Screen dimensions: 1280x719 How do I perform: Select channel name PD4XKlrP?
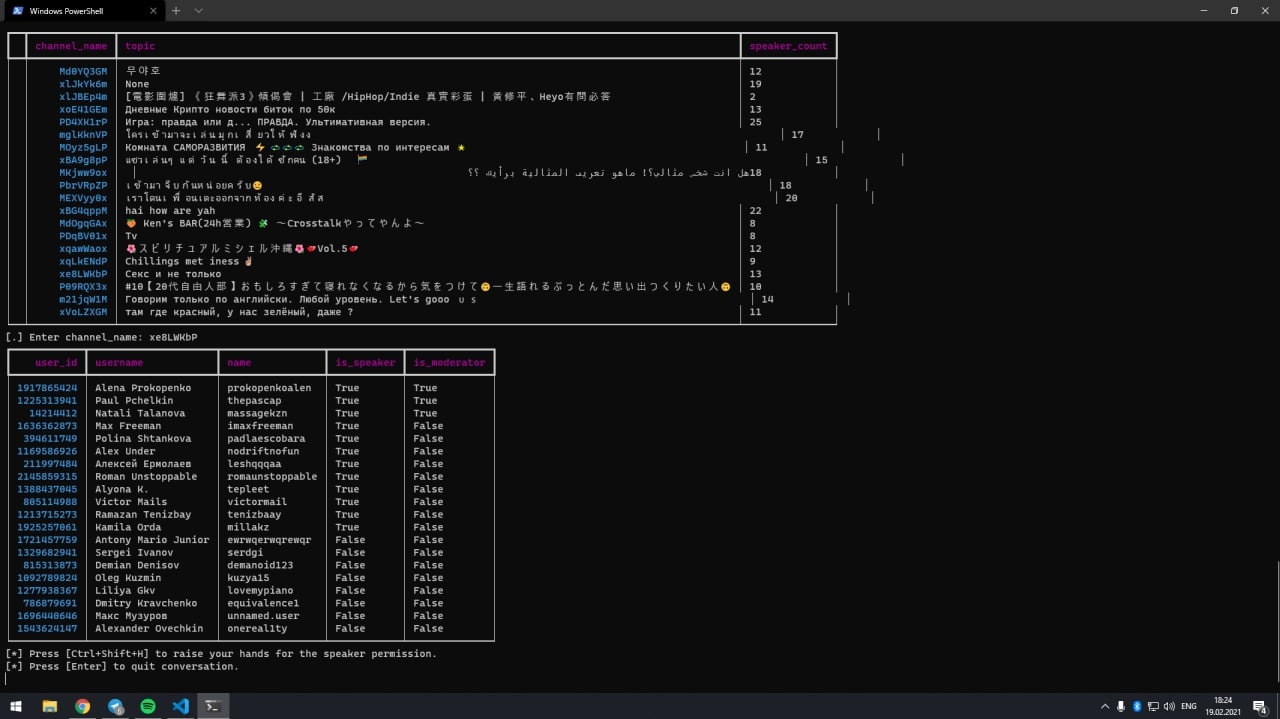(x=83, y=122)
